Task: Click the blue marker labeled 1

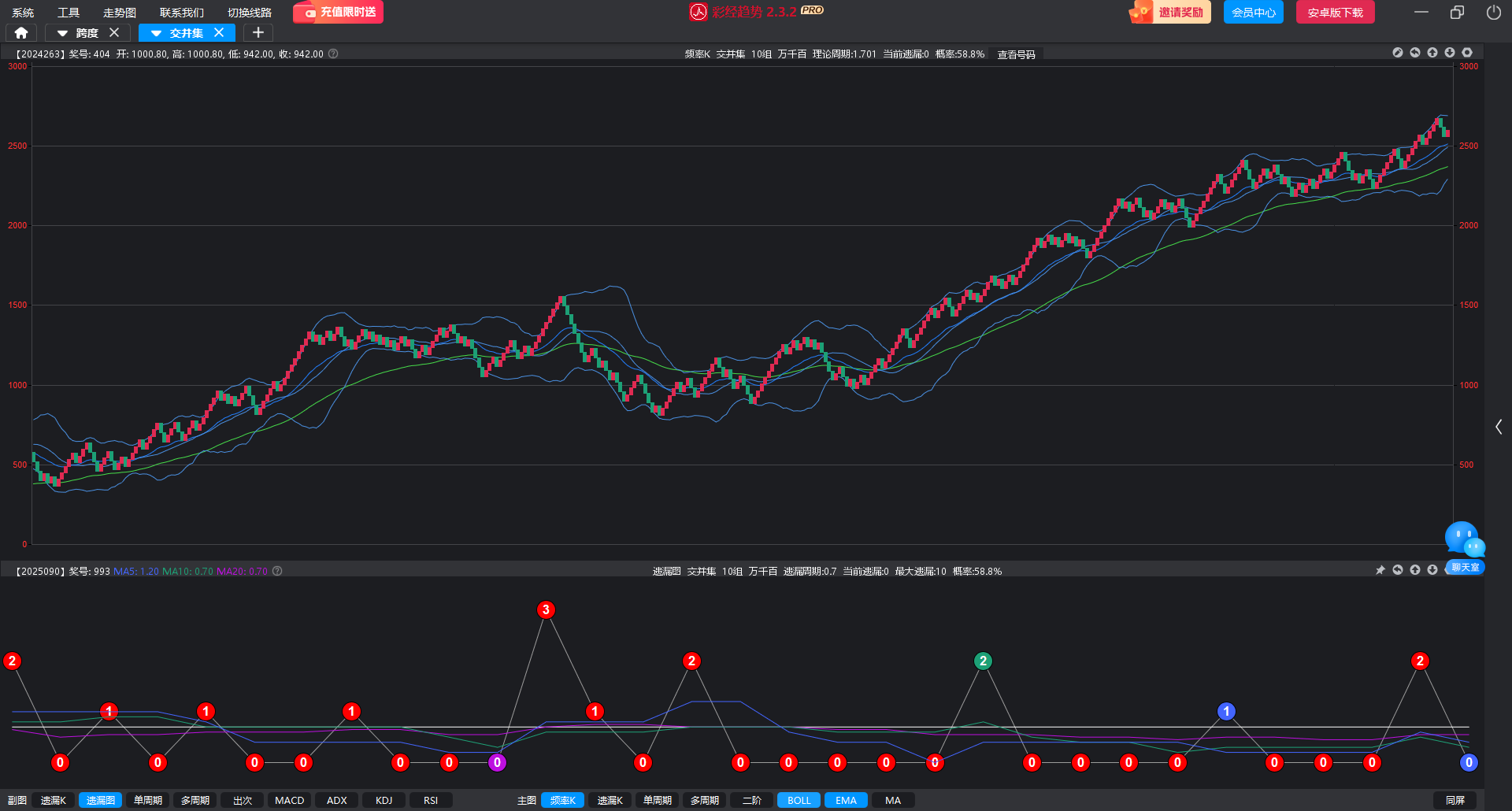Action: [x=1226, y=711]
